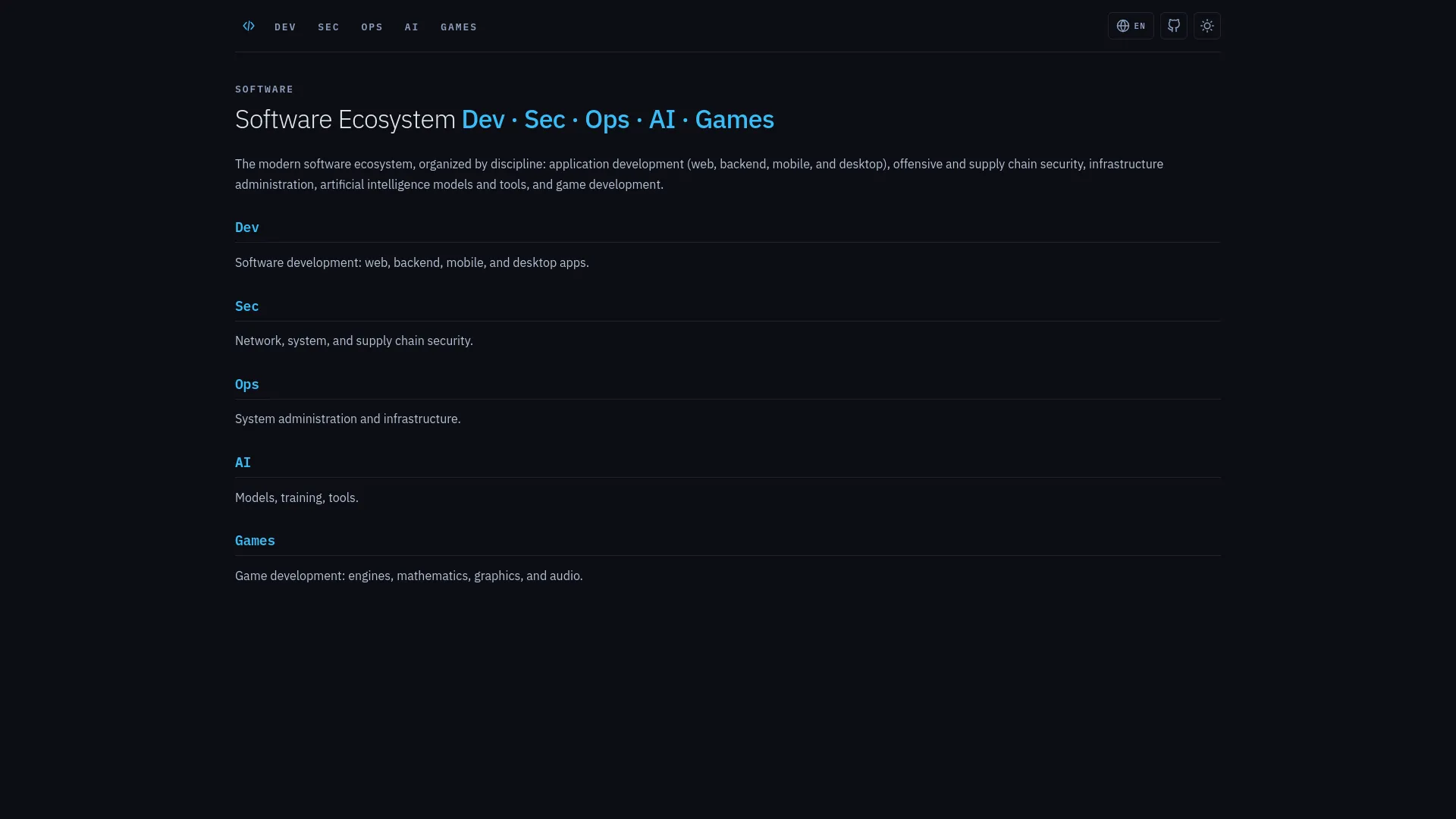Open the GitHub repository icon
1456x819 pixels.
(x=1174, y=26)
